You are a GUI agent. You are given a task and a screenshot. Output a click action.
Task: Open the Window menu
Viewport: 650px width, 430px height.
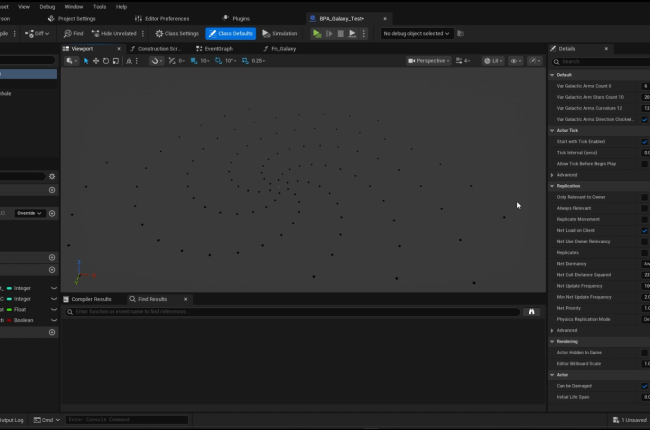[73, 6]
